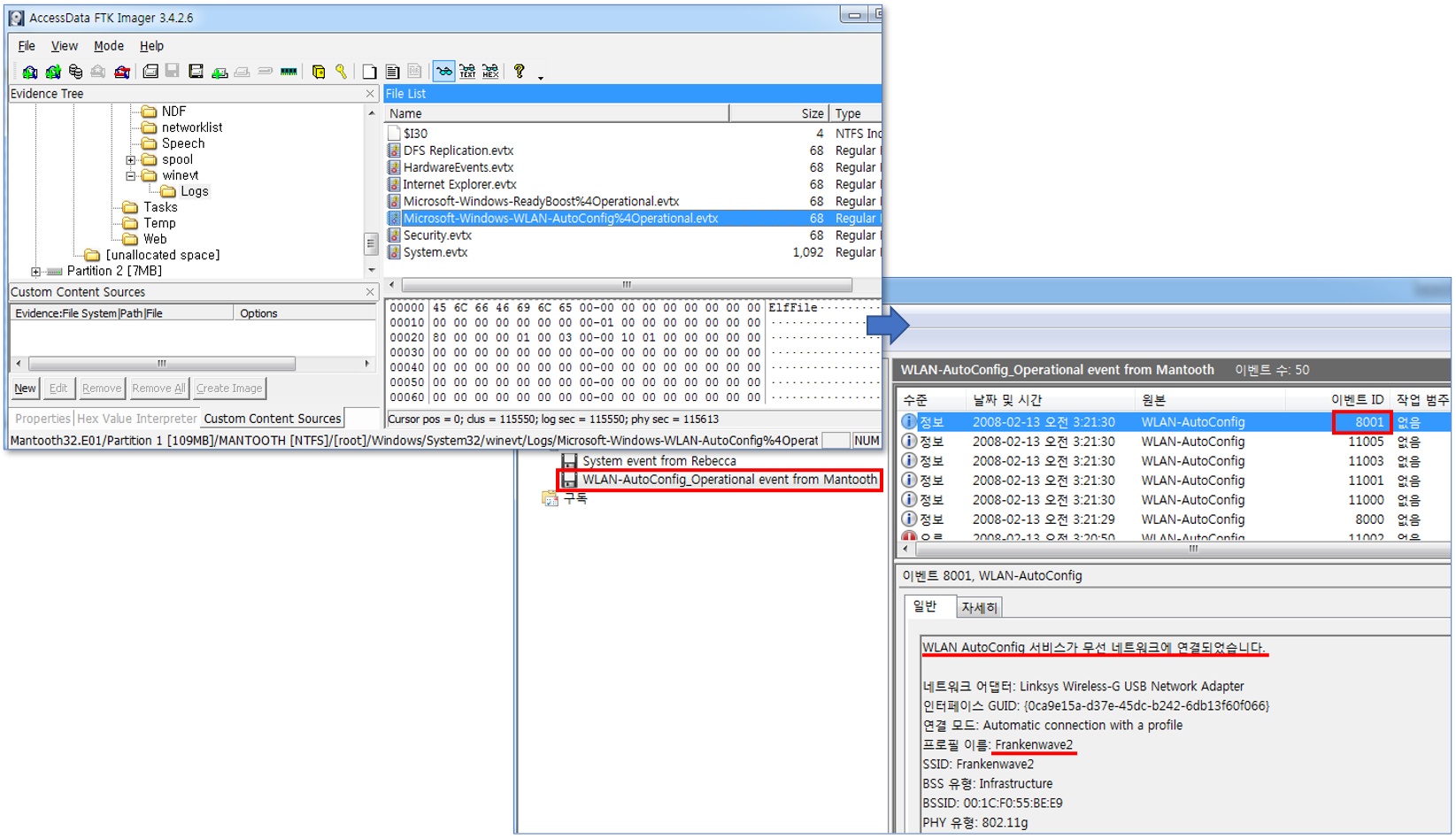
Task: Close the Evidence Tree panel
Action: point(371,94)
